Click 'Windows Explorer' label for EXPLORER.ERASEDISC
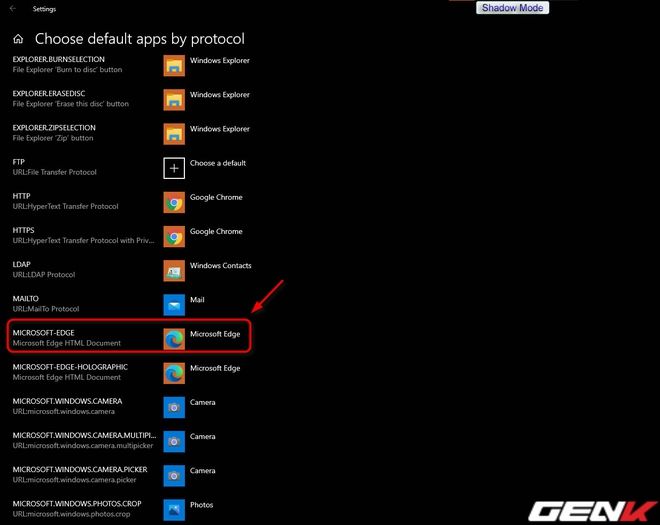Screen dimensions: 660x525 [220, 95]
